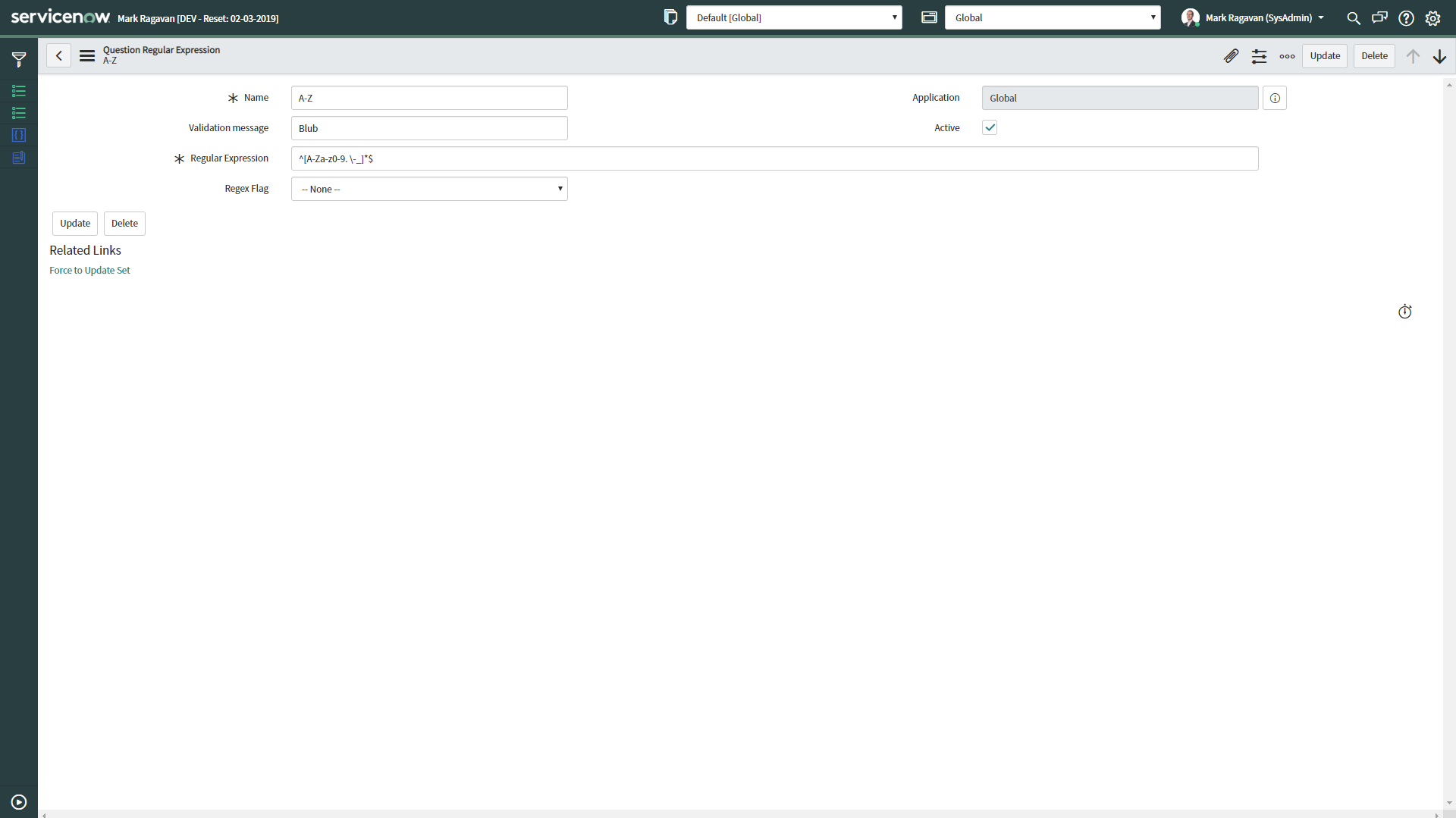Open the help question mark icon
This screenshot has height=818, width=1456.
point(1407,17)
